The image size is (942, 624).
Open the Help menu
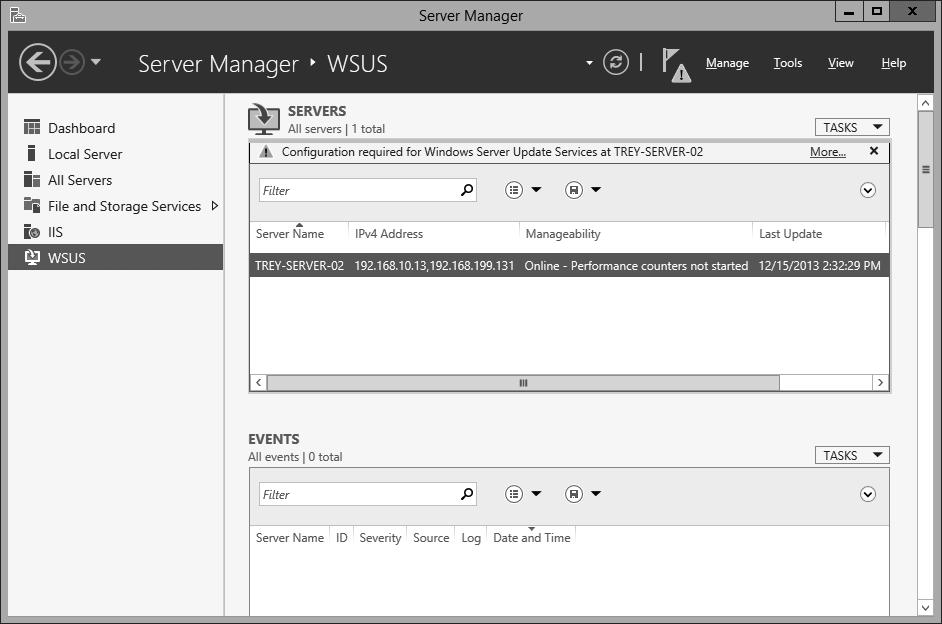(893, 62)
